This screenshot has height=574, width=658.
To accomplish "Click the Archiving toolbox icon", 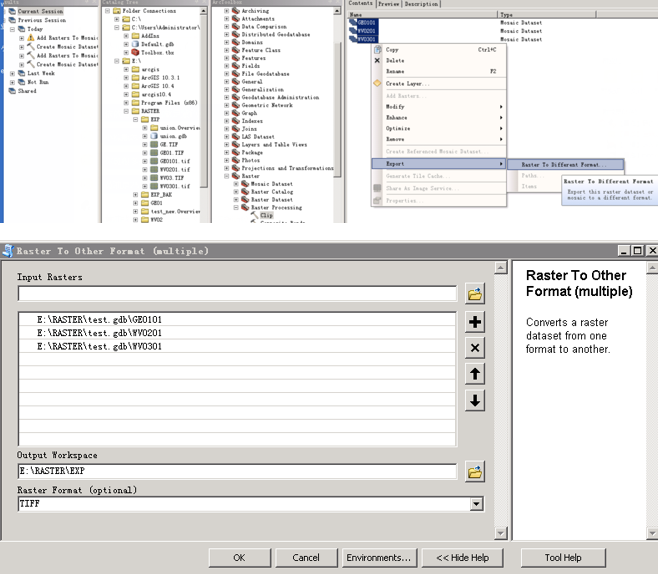I will pos(236,11).
